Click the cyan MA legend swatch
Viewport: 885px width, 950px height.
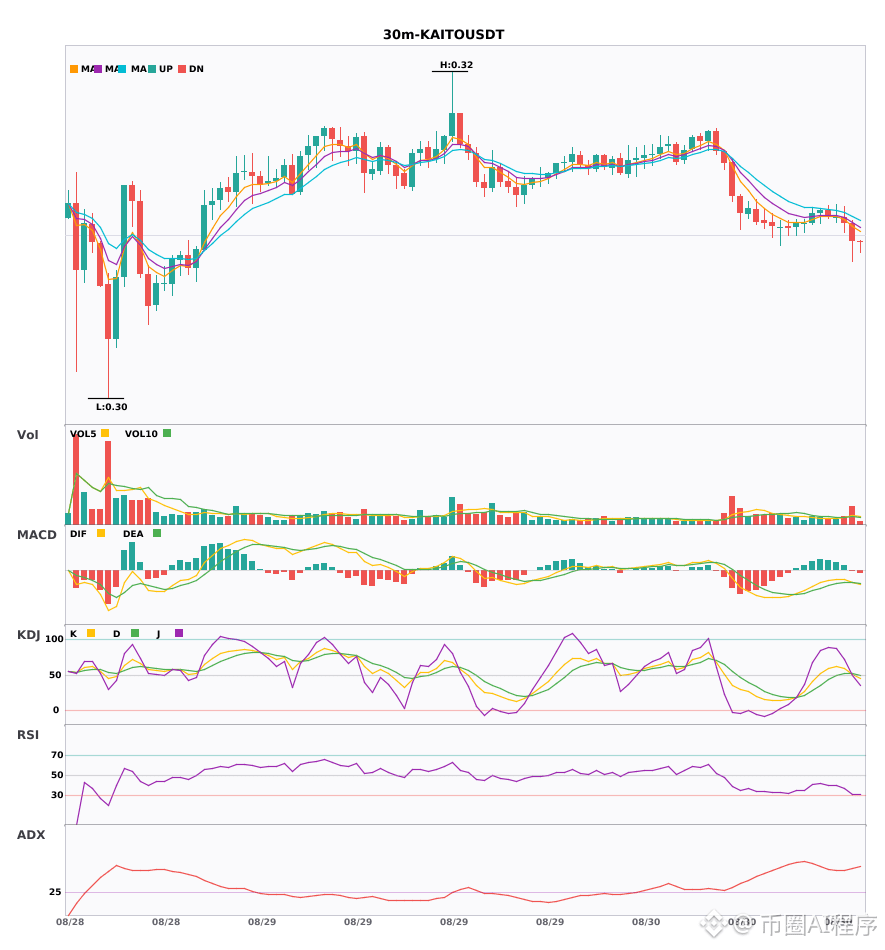122,69
